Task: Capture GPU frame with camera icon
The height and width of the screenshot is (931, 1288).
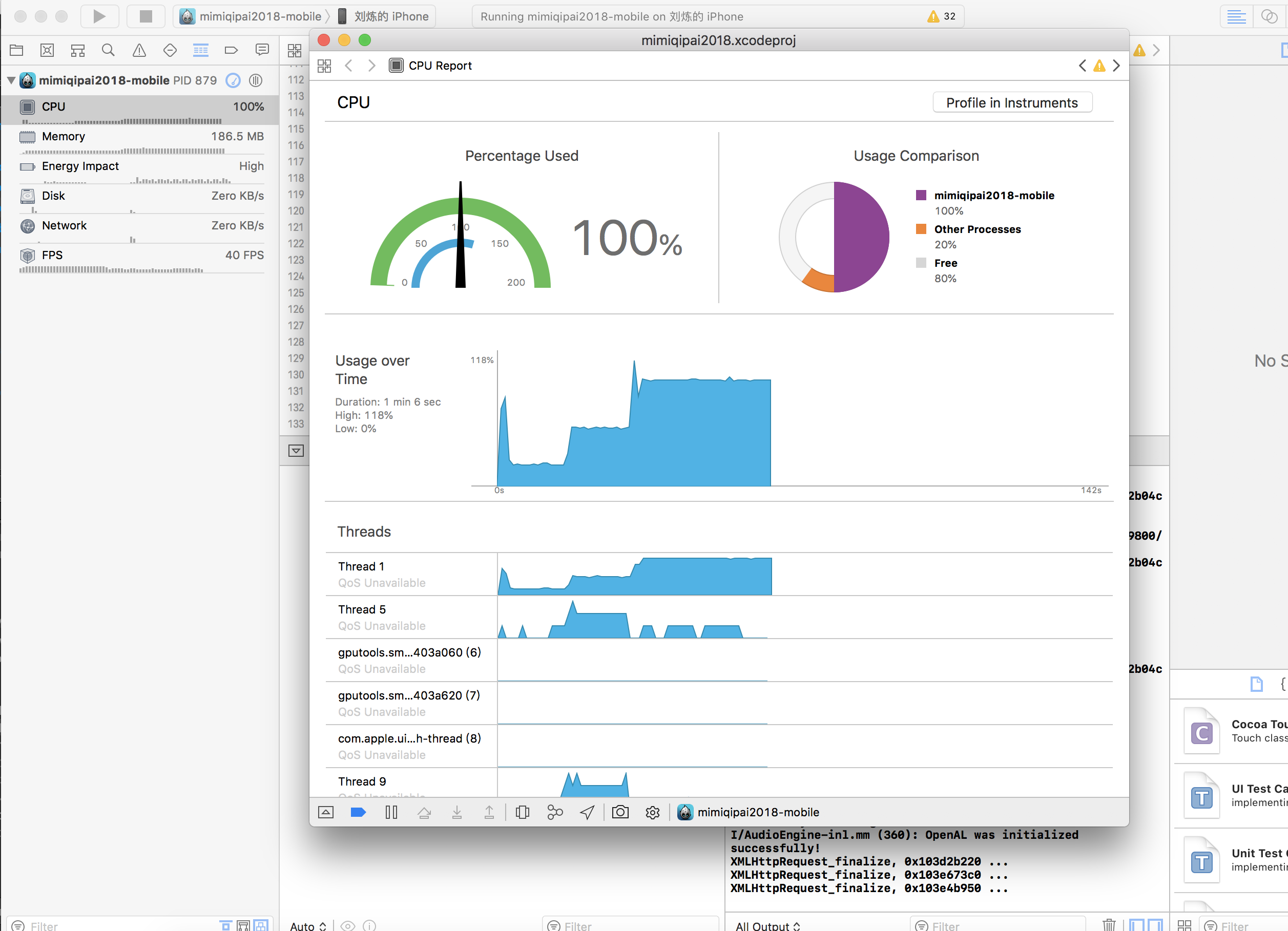Action: click(619, 812)
